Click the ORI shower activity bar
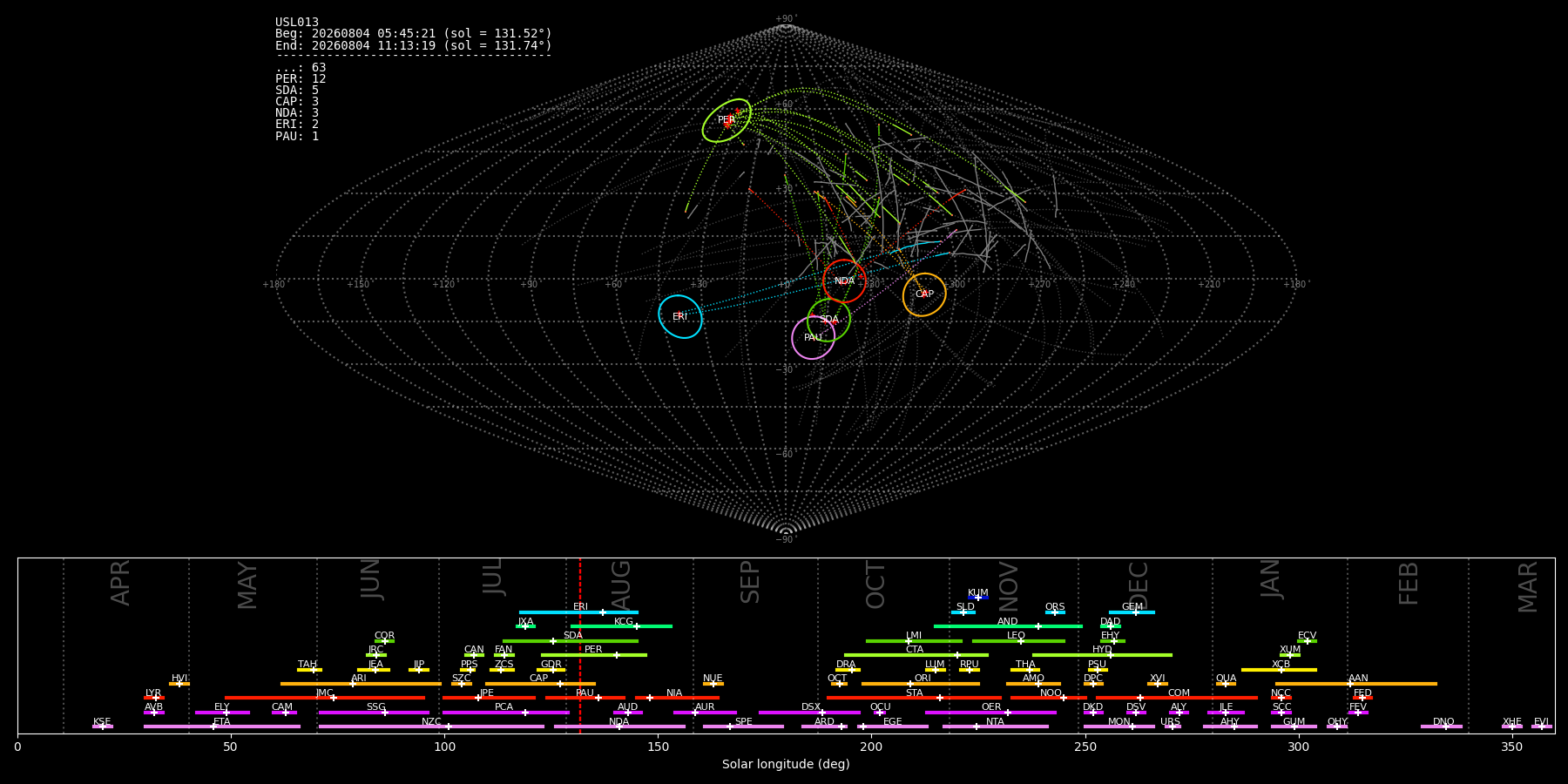 [921, 684]
